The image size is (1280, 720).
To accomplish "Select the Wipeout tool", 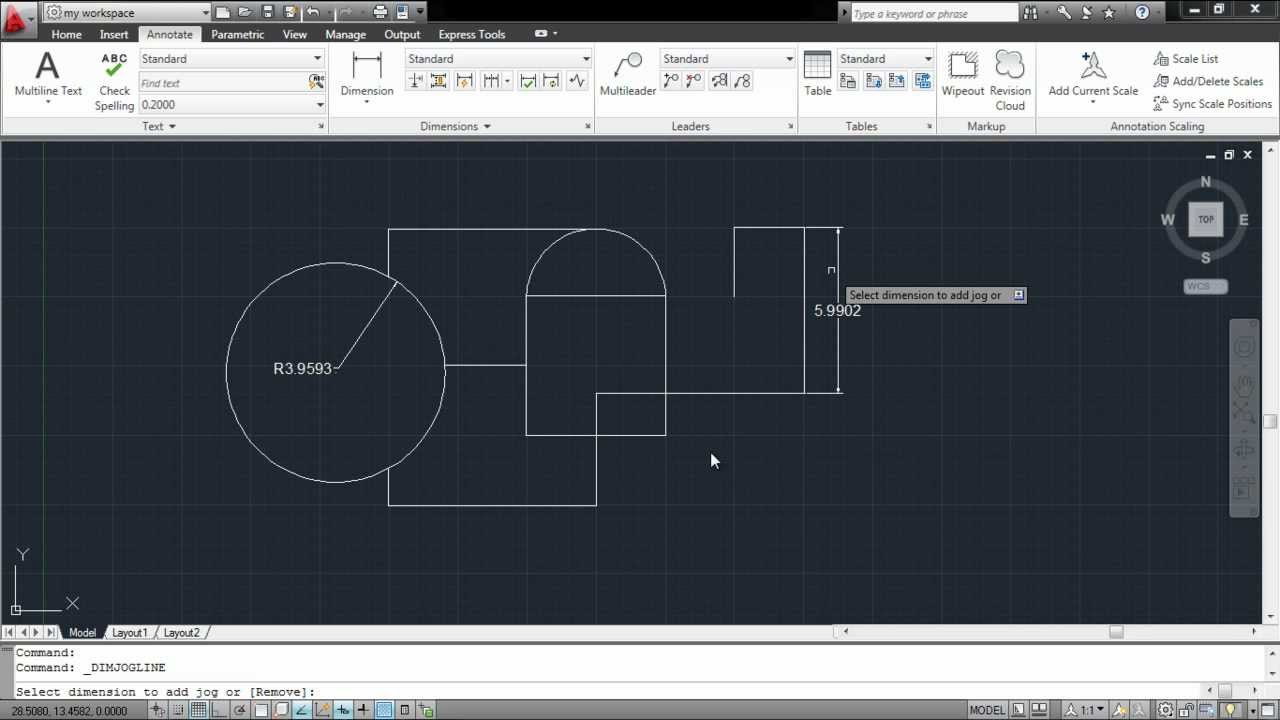I will [963, 75].
